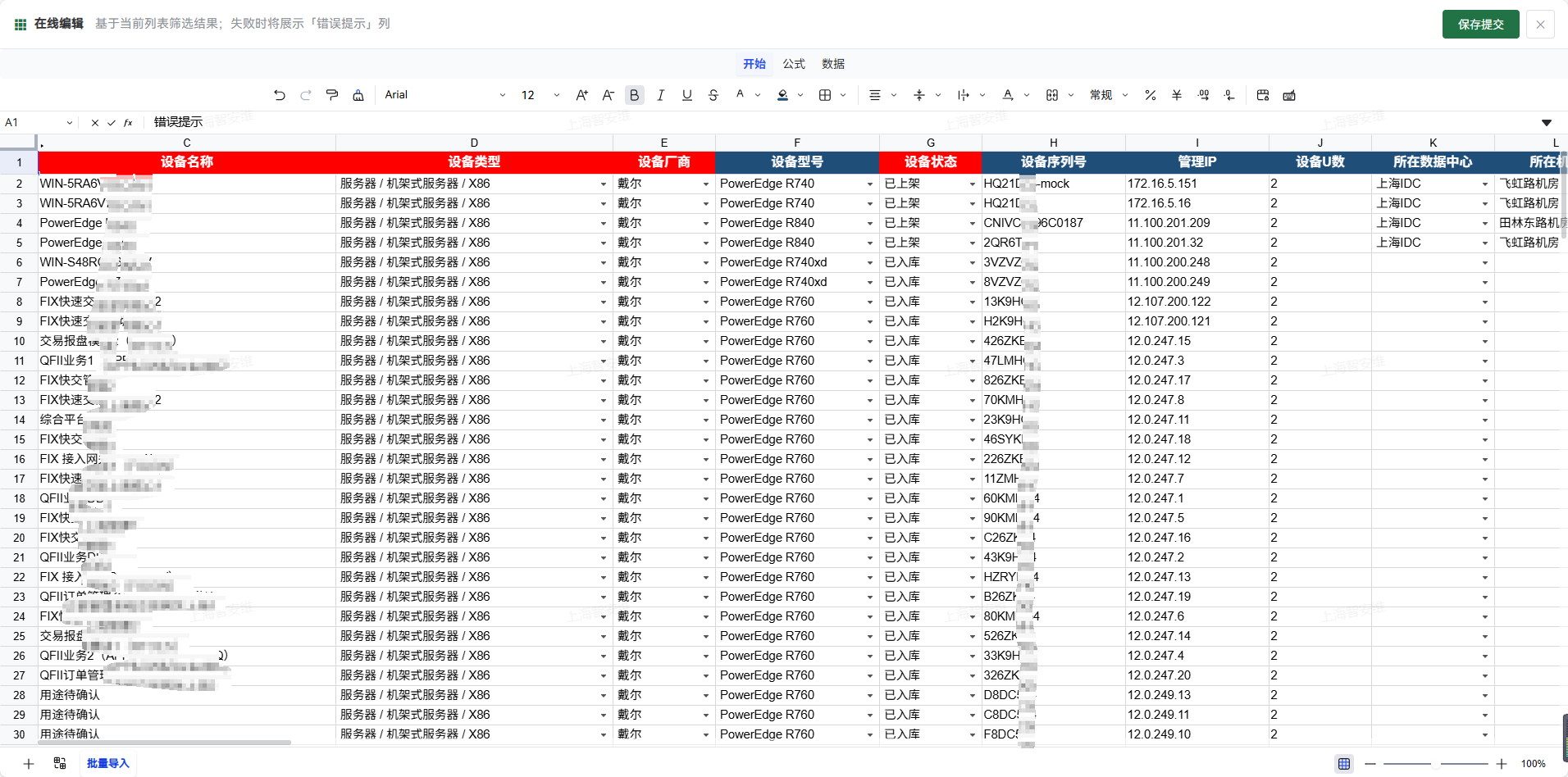1568x777 pixels.
Task: Click the redo arrow icon
Action: click(306, 95)
